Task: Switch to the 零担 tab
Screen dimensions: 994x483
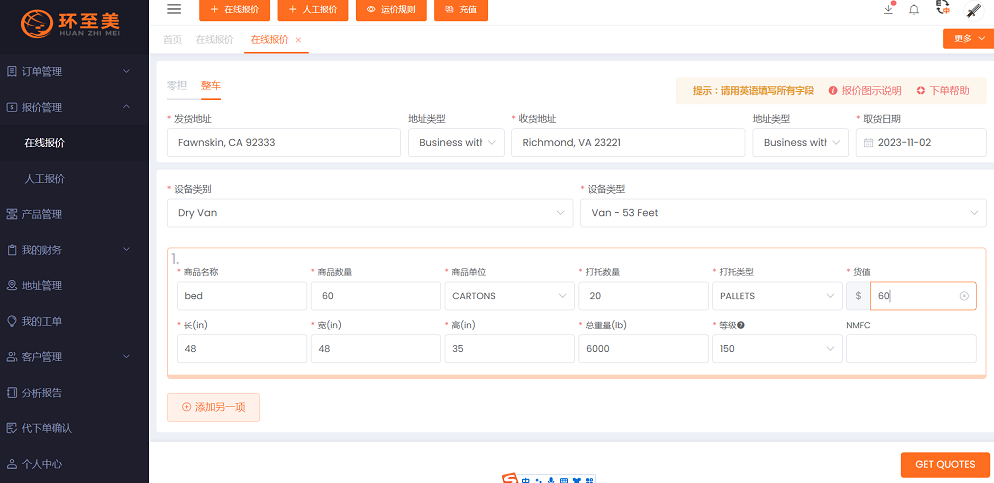Action: (177, 87)
